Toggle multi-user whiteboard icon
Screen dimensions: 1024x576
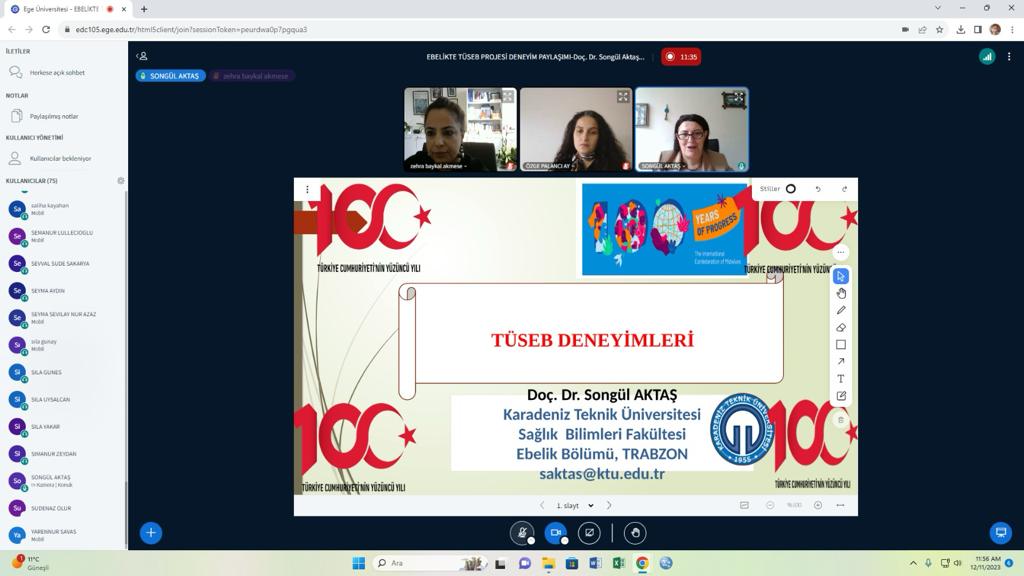click(744, 505)
